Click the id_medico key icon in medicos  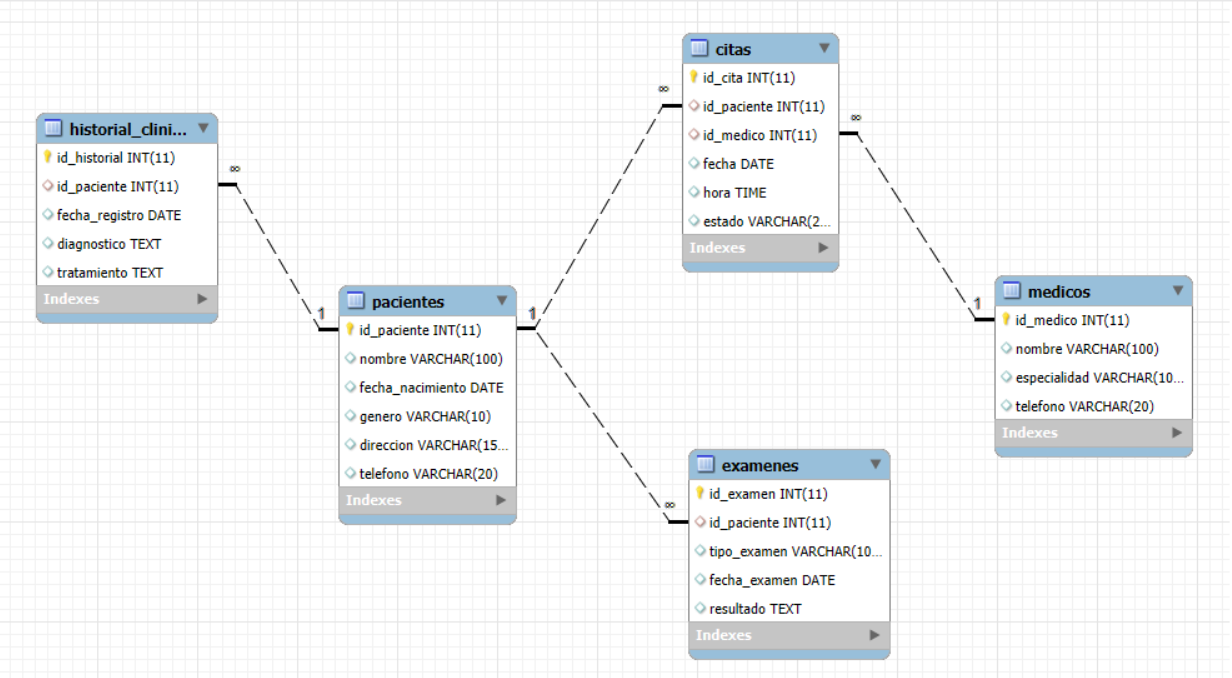[x=1006, y=320]
